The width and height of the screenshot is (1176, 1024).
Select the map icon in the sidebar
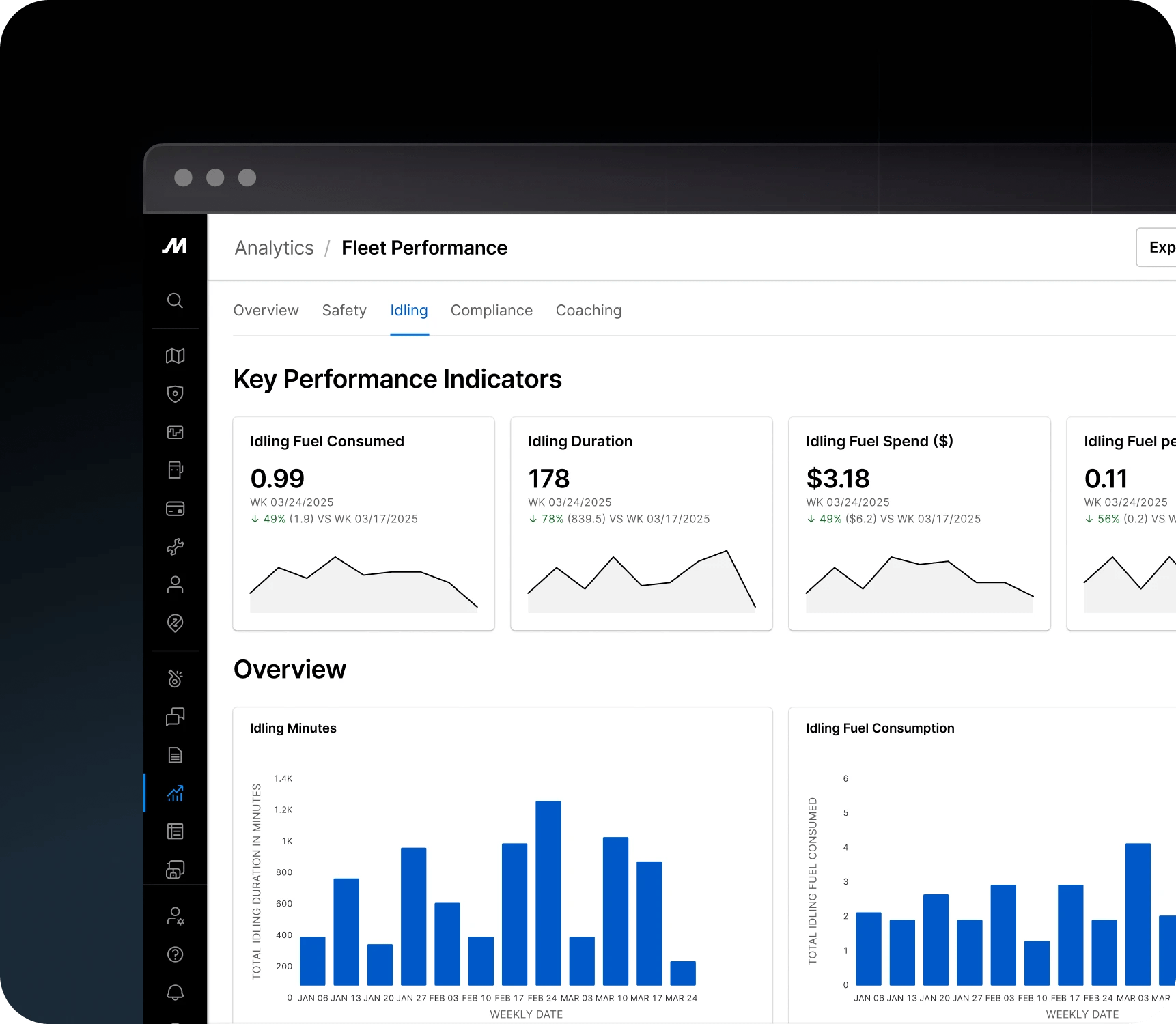pos(176,356)
